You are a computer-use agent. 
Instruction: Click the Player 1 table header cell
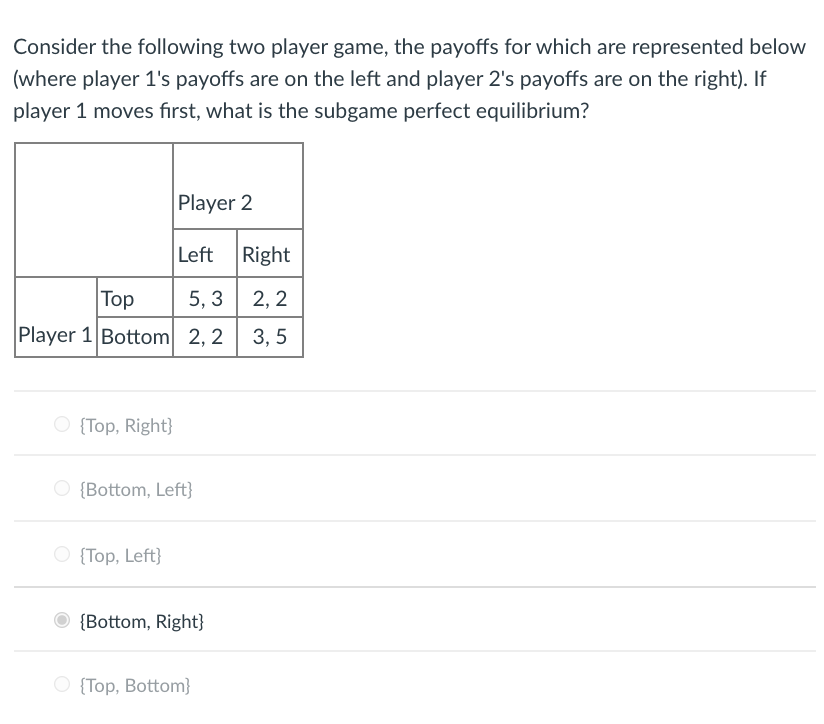[54, 335]
